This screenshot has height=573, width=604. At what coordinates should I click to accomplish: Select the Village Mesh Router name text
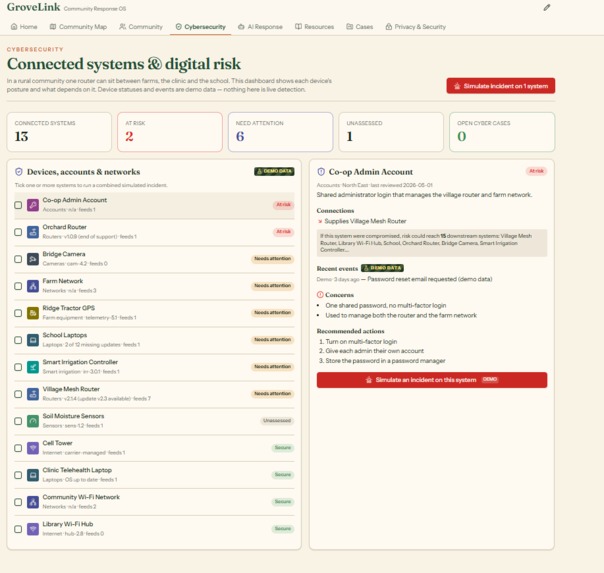pos(71,389)
